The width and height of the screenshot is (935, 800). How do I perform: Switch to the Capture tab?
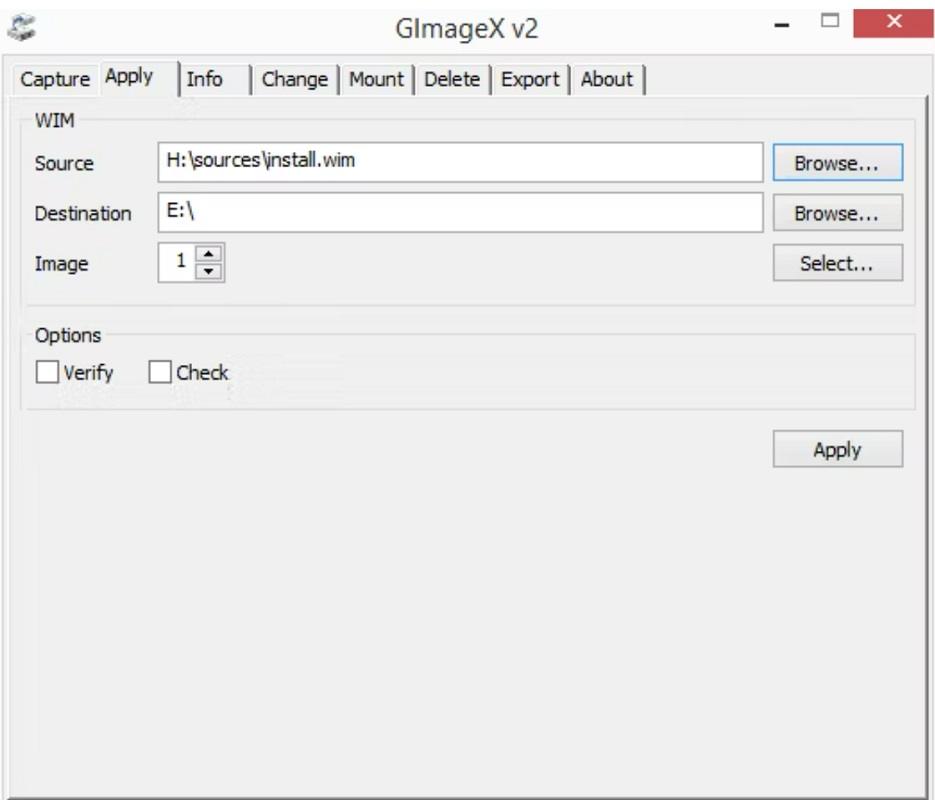click(55, 80)
